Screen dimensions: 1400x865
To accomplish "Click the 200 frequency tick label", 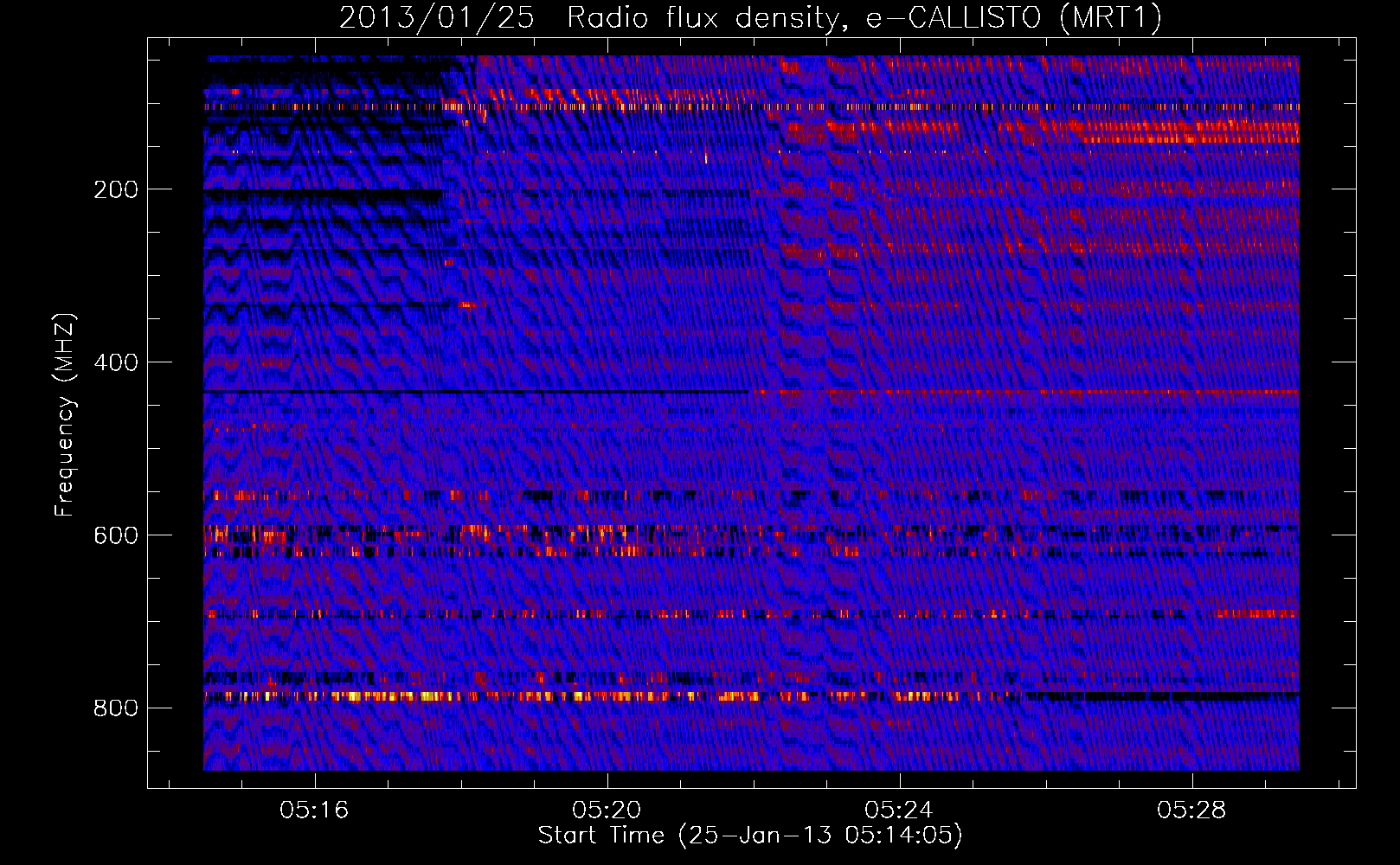I will (116, 189).
